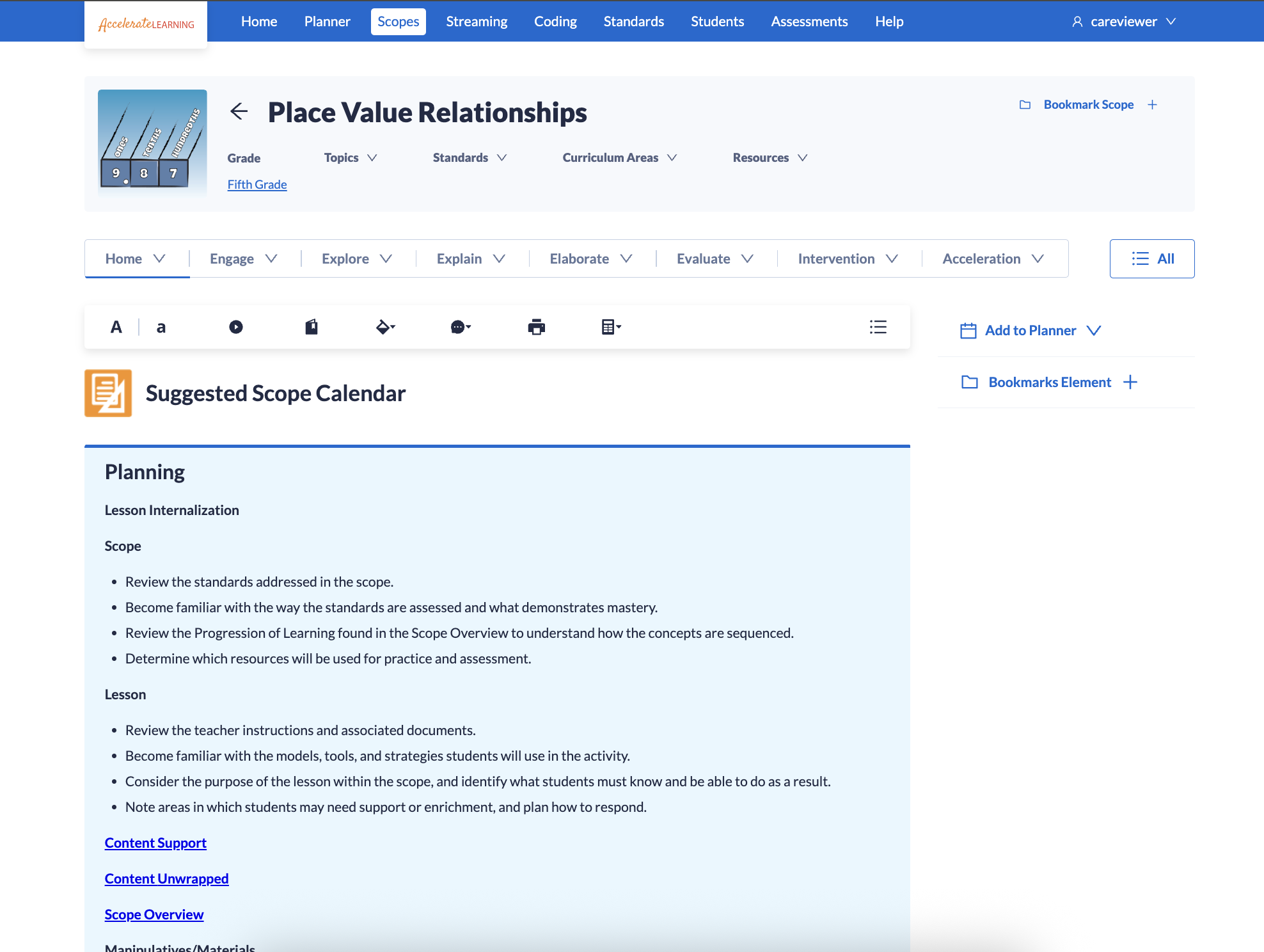Go back using the left arrow
Viewport: 1264px width, 952px height.
pyautogui.click(x=239, y=111)
